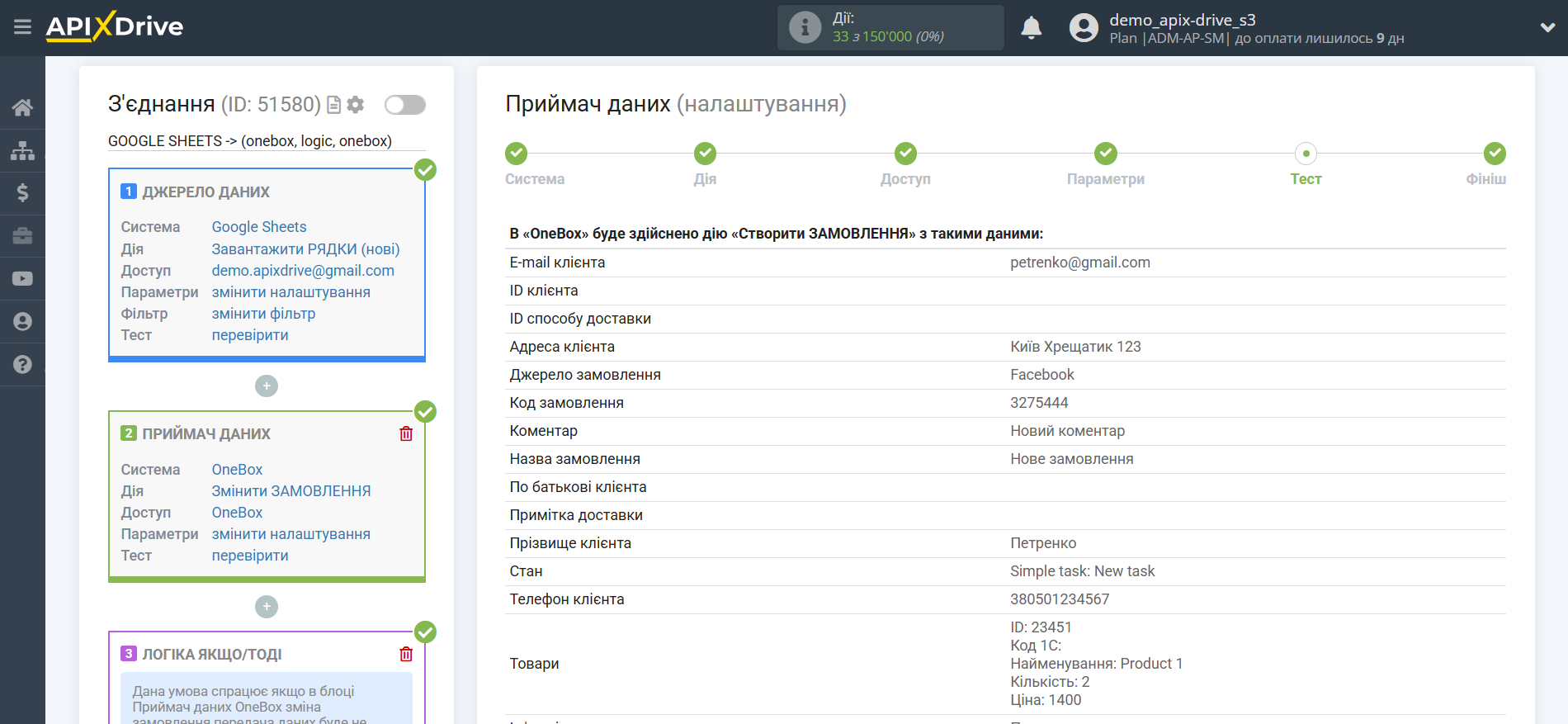1568x724 pixels.
Task: Open the YouTube video icon in sidebar
Action: pos(22,279)
